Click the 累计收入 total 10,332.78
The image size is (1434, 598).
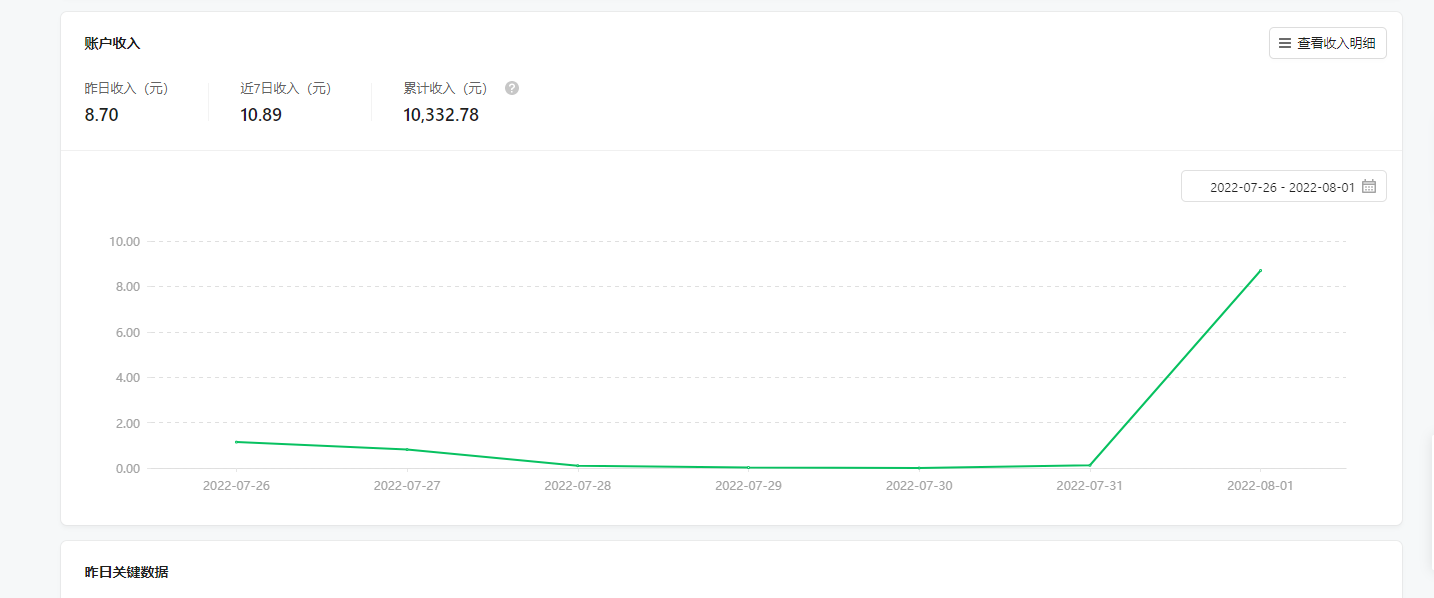441,115
